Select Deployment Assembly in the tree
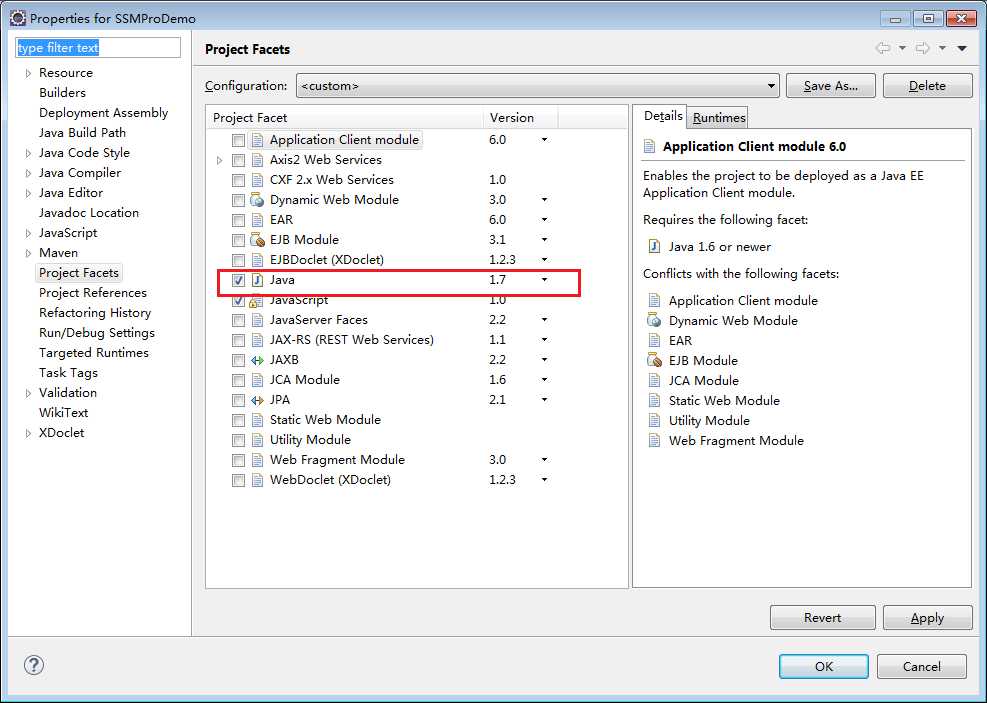 (x=103, y=113)
